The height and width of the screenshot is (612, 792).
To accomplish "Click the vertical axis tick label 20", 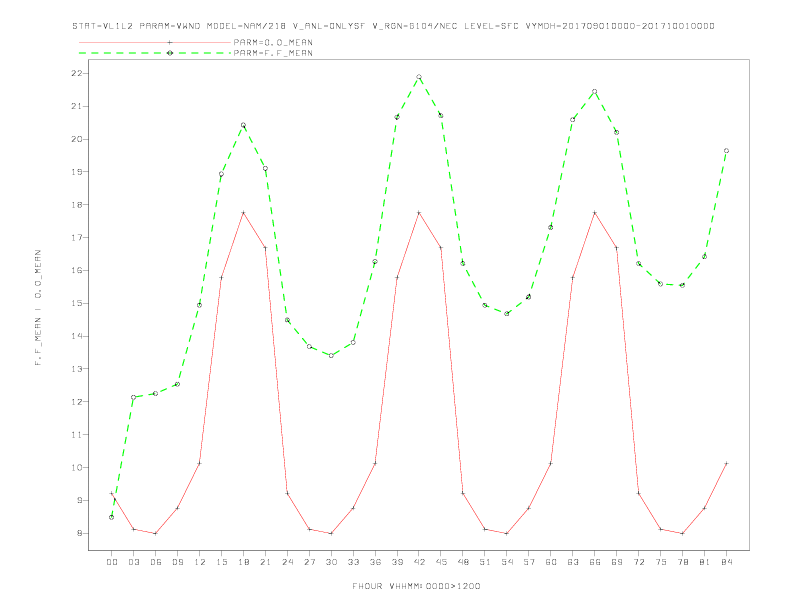I will [77, 139].
